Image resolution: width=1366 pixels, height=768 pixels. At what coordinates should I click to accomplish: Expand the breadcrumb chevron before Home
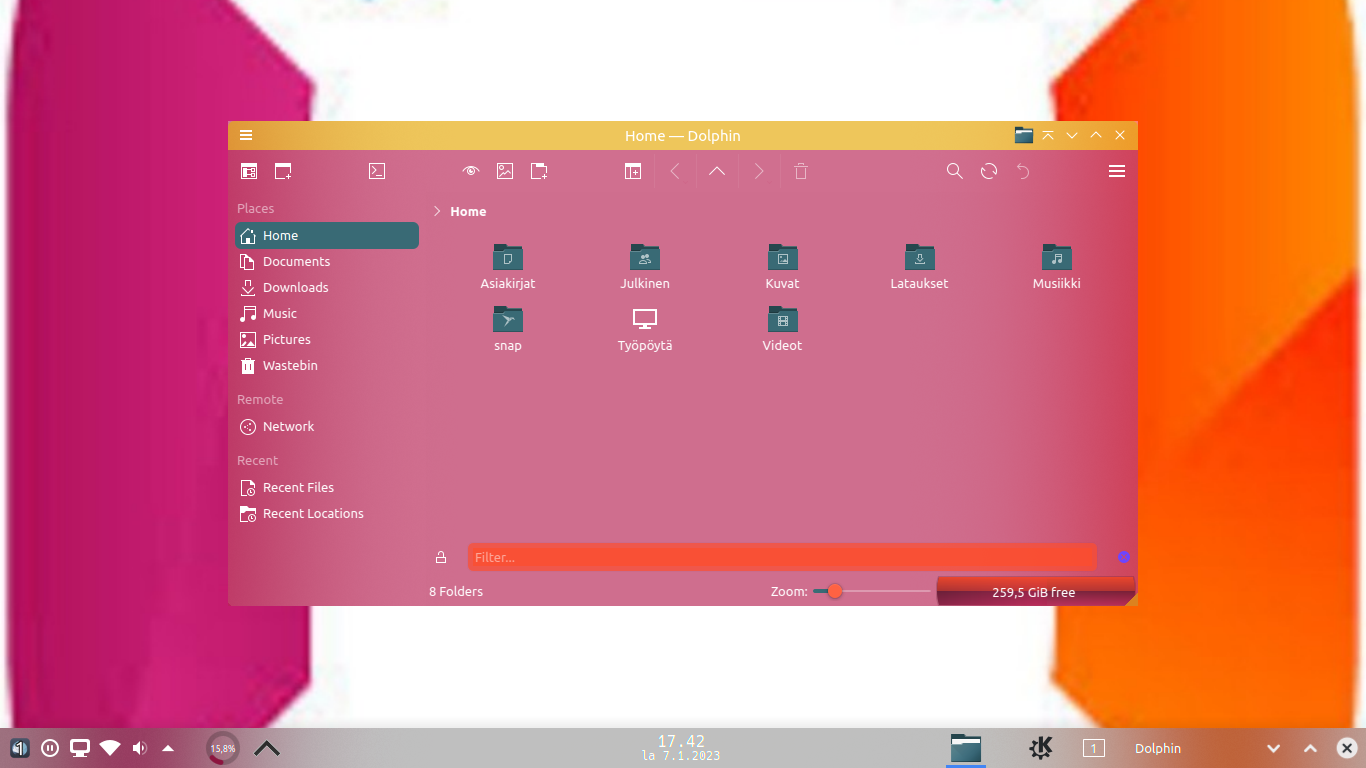(437, 211)
